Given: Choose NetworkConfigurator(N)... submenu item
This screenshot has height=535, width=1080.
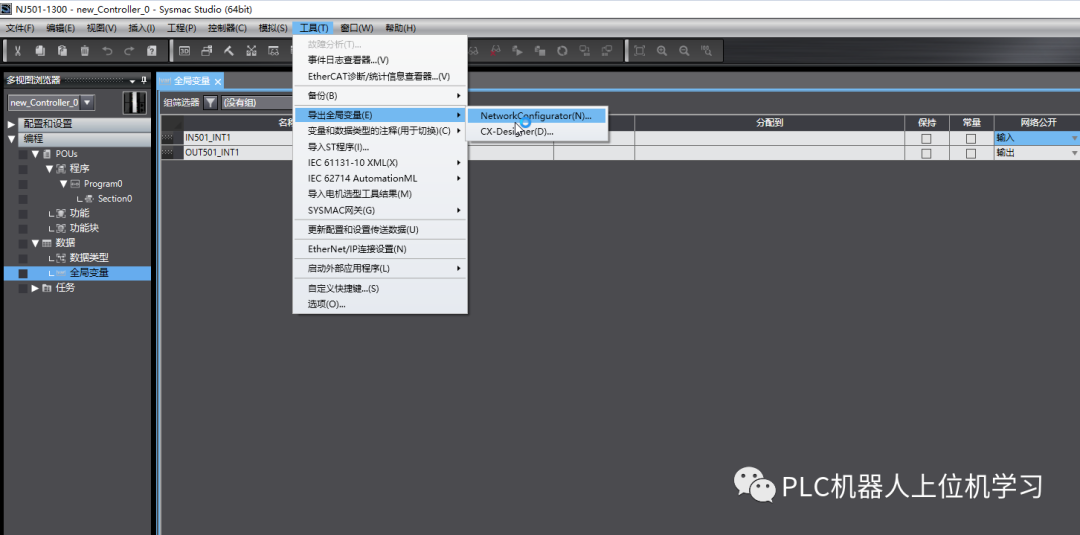Looking at the screenshot, I should (536, 116).
